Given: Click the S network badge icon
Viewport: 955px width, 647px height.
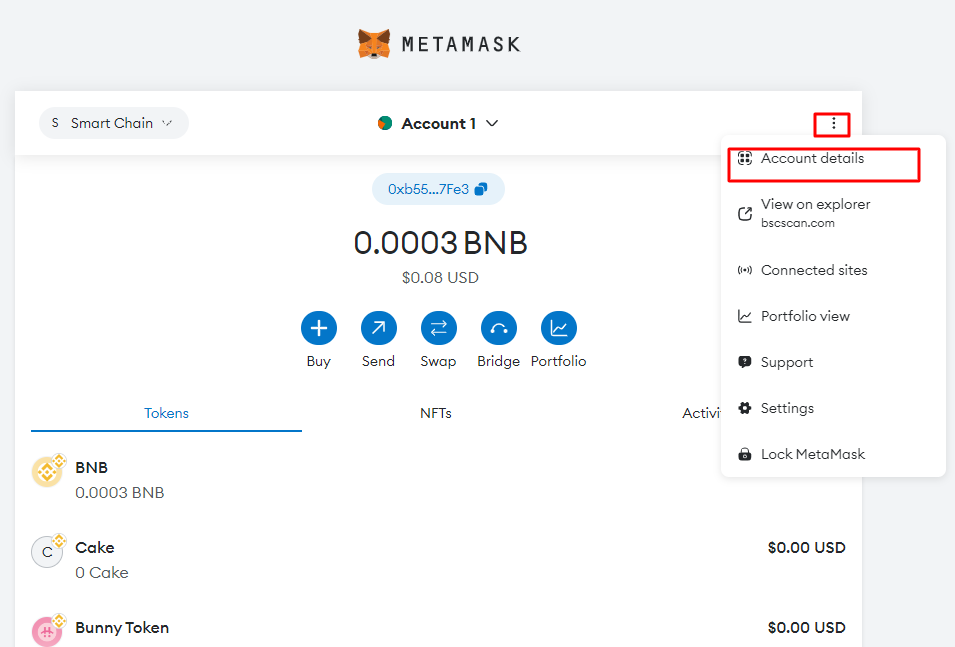Looking at the screenshot, I should [x=55, y=123].
